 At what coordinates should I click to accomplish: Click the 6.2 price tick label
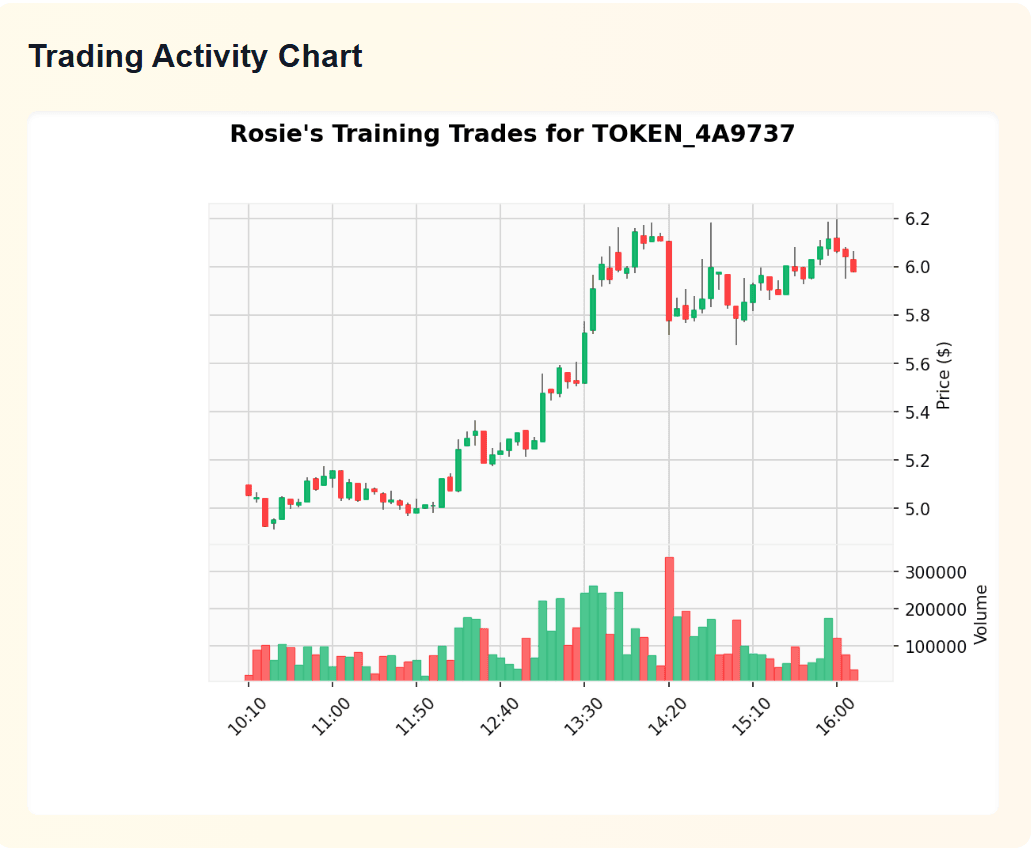coord(917,219)
